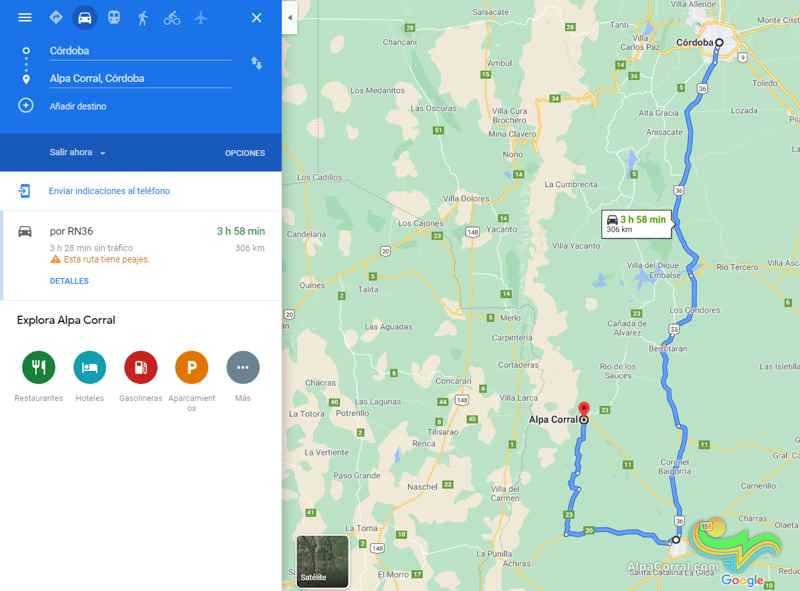Viewport: 800px width, 591px height.
Task: Select walking directions mode
Action: 143,18
